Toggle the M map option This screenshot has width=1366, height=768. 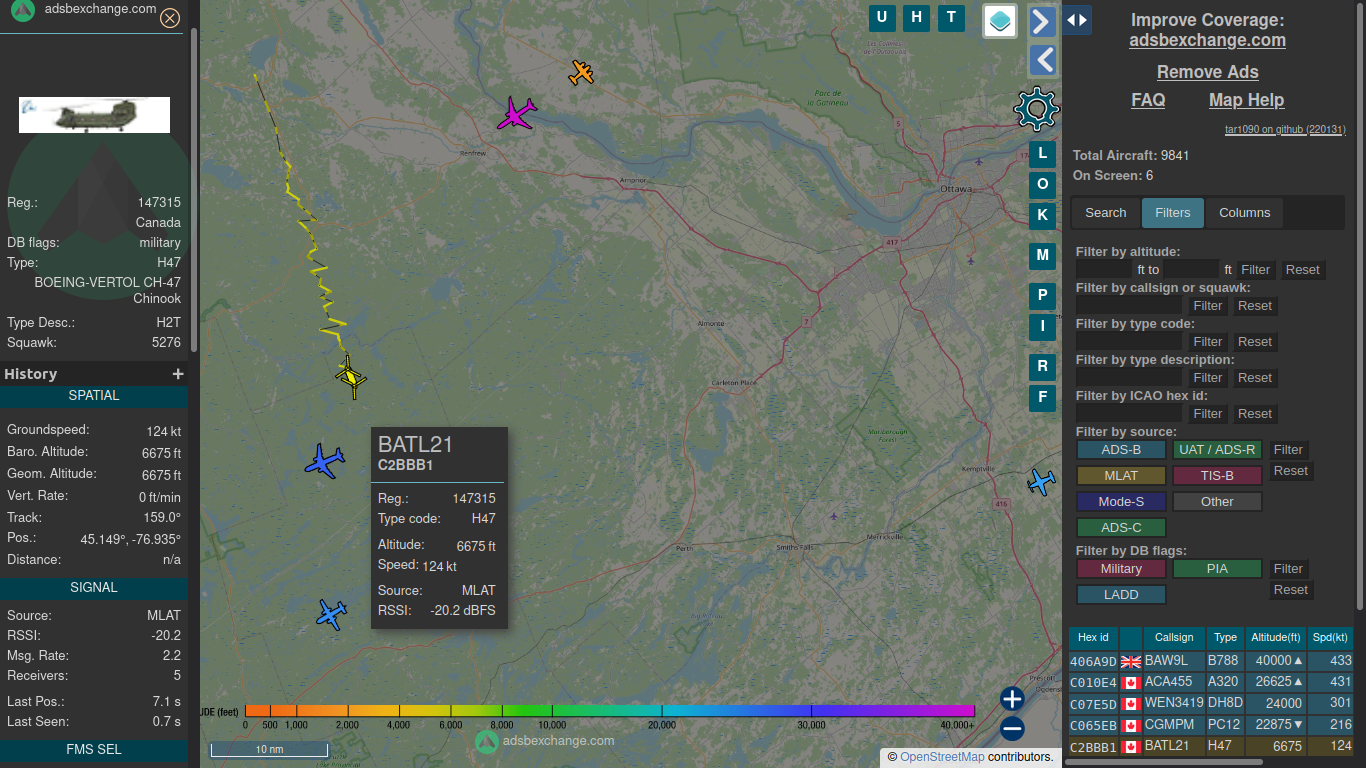pos(1043,256)
